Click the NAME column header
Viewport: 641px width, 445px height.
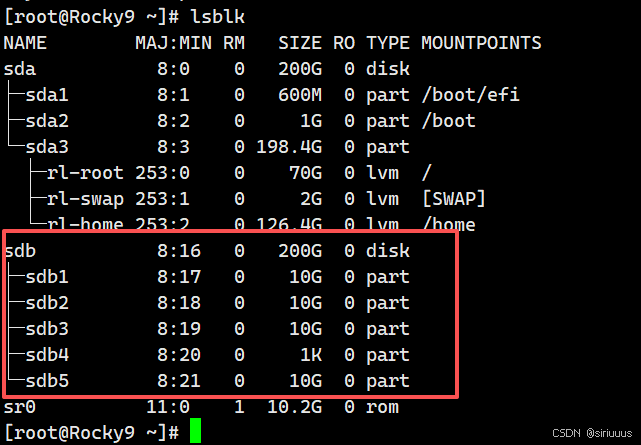(25, 43)
